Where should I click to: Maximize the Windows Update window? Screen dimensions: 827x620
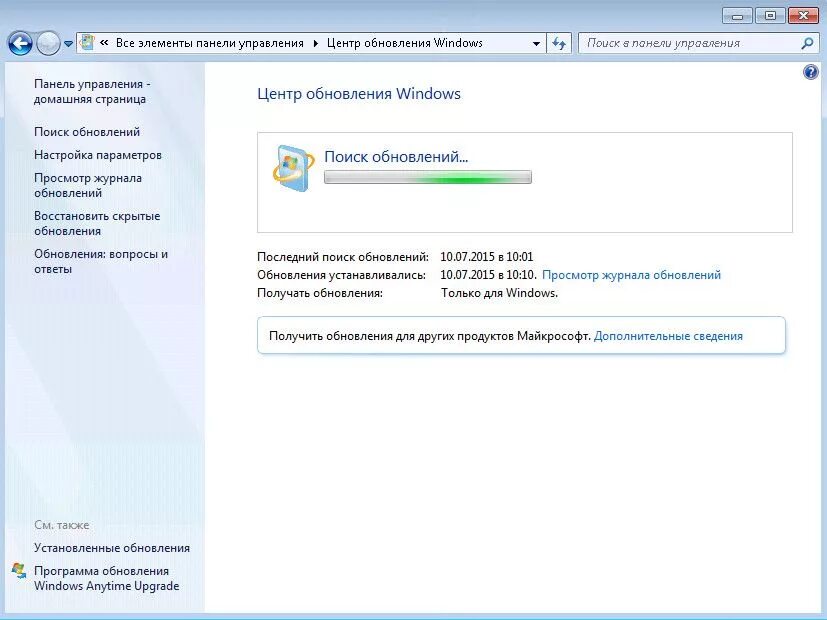coord(770,16)
